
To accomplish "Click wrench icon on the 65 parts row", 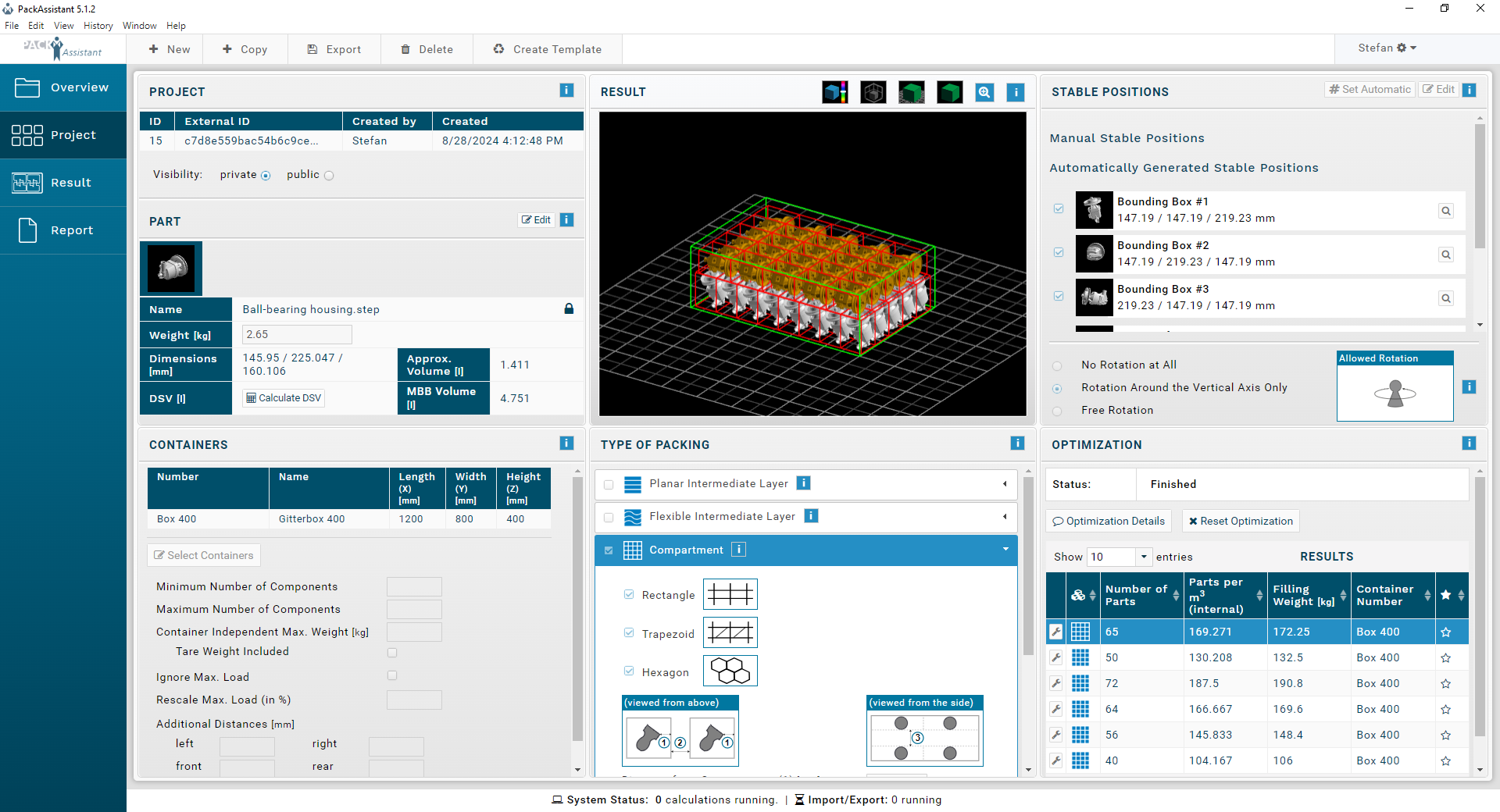I will click(x=1055, y=632).
